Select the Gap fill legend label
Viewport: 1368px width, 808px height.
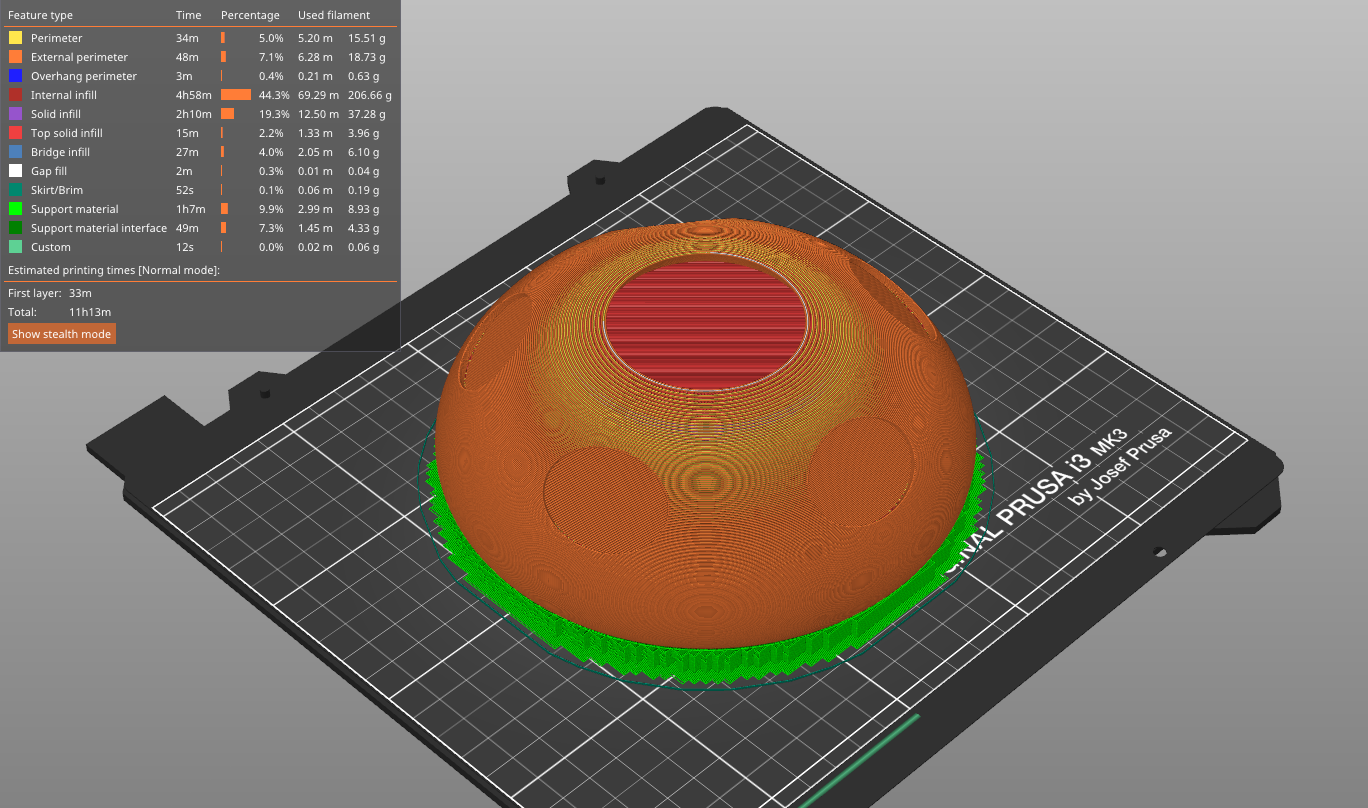[x=49, y=171]
